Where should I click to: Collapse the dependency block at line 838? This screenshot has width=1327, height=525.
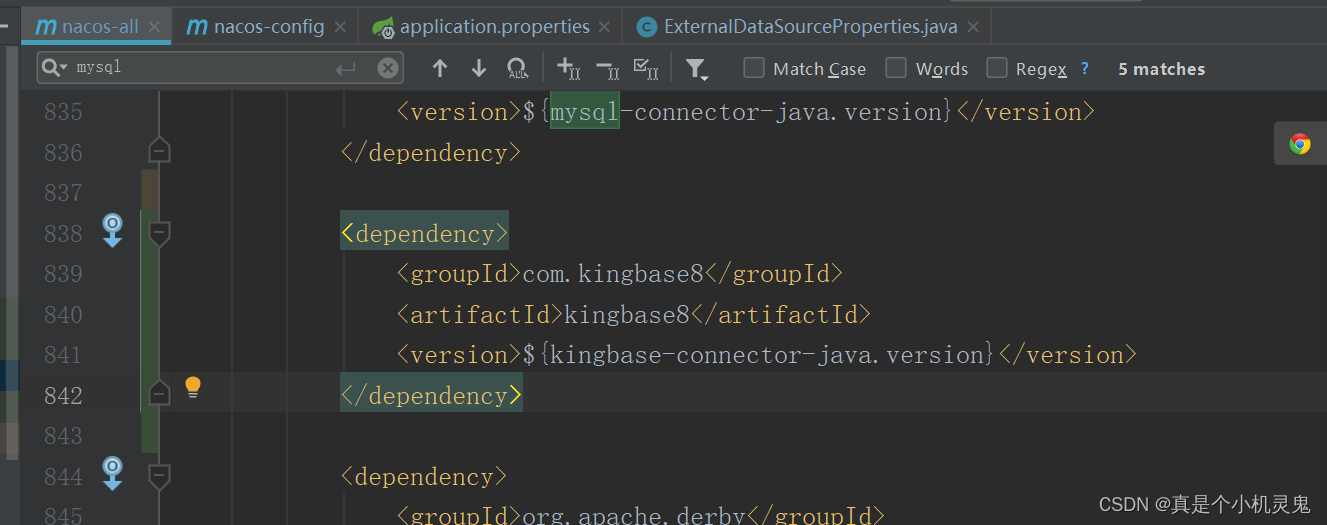pos(159,233)
